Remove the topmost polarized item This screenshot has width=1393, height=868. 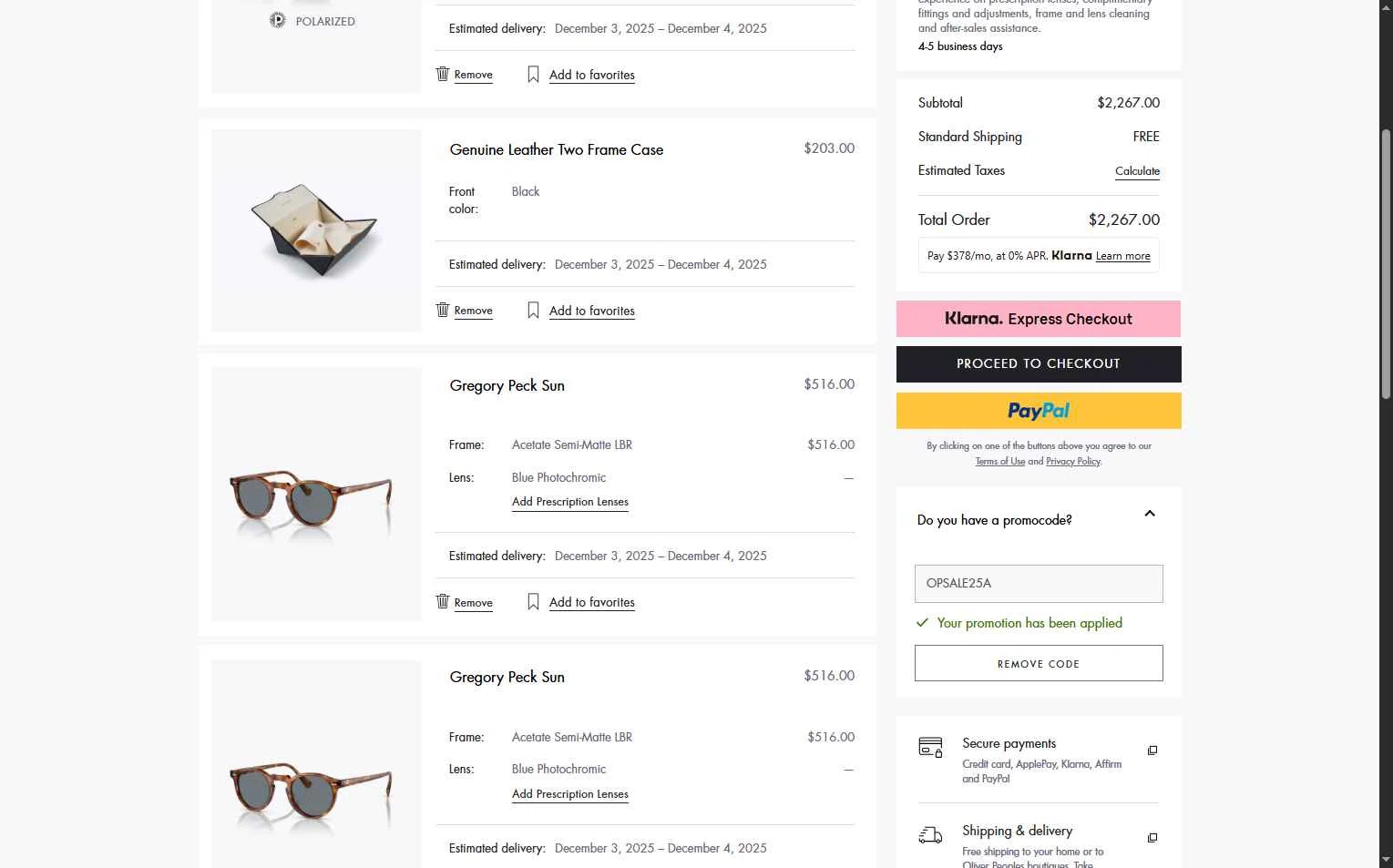click(474, 75)
